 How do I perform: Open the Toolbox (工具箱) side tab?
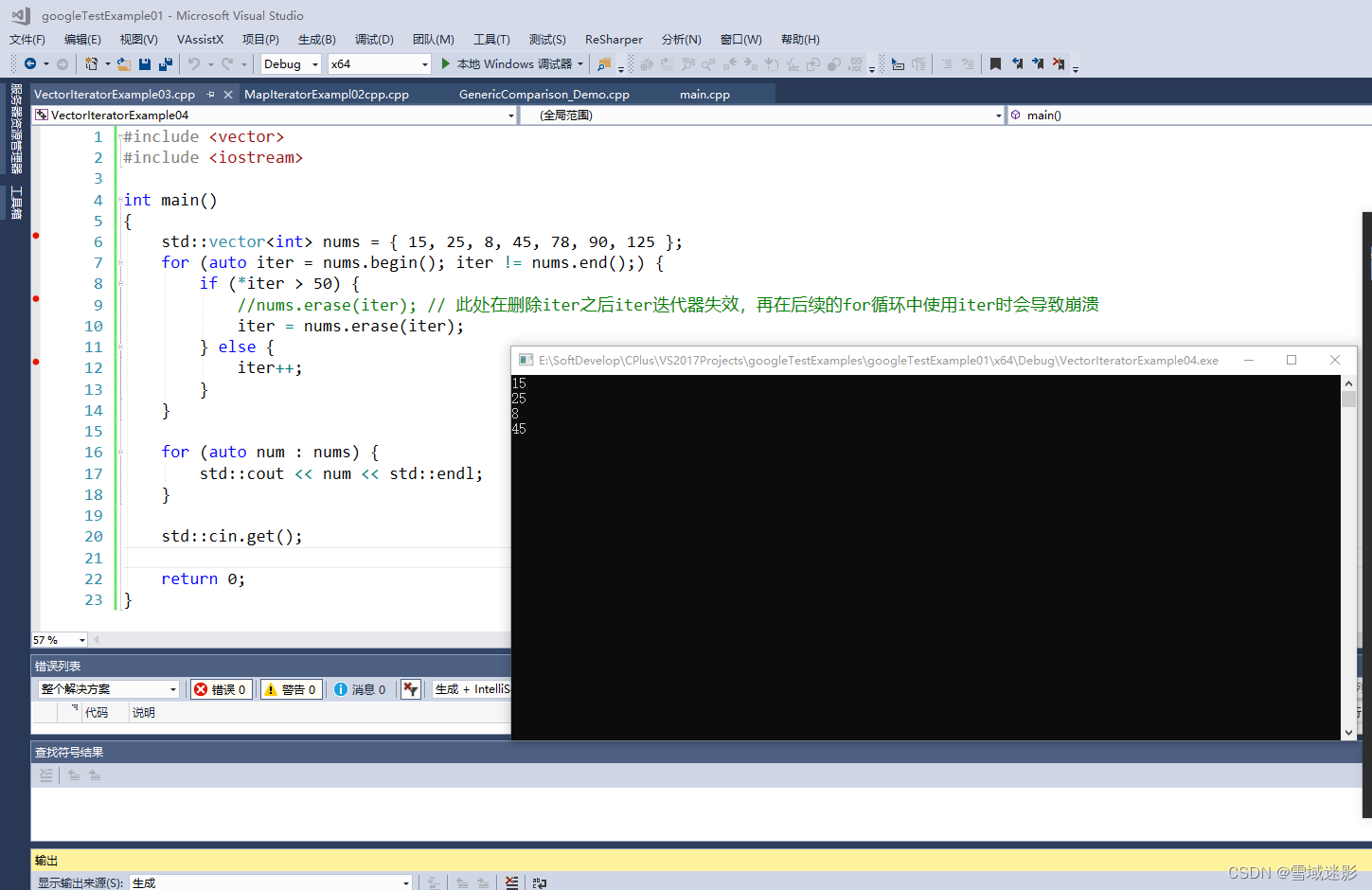[x=16, y=202]
